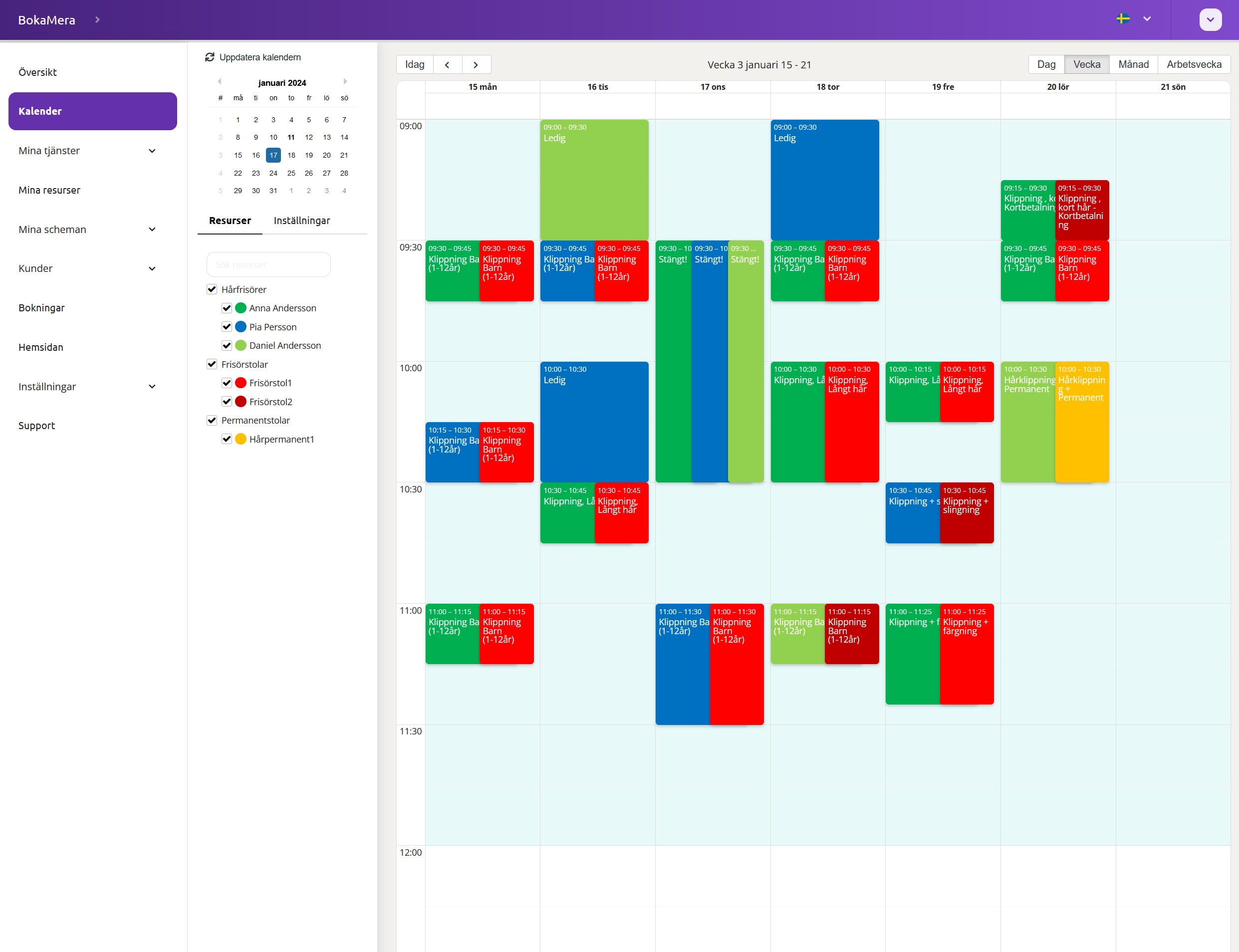The height and width of the screenshot is (952, 1239).
Task: Toggle the Frisörstol2 checkbox
Action: coord(227,402)
